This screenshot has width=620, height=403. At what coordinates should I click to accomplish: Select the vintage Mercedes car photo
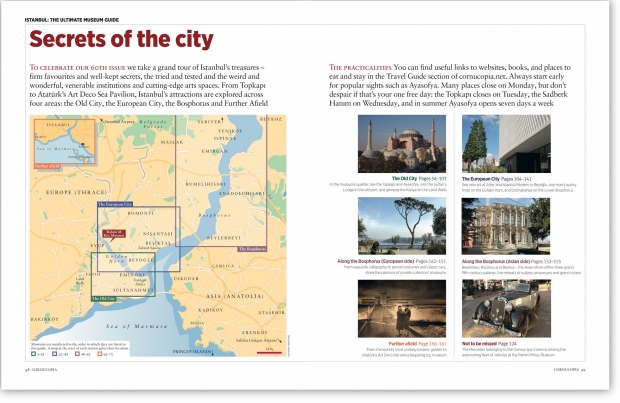coord(505,307)
